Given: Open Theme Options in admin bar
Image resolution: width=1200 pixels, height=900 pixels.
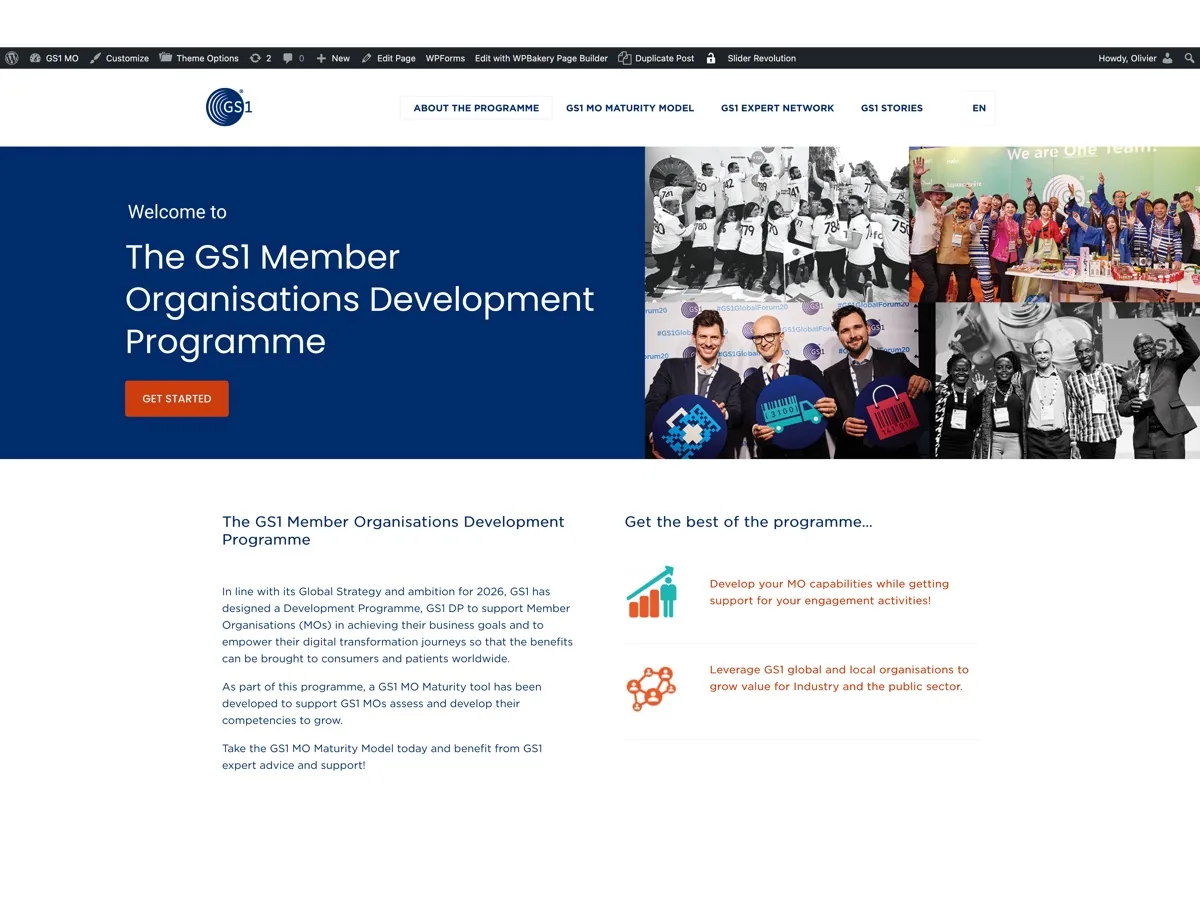Looking at the screenshot, I should point(199,58).
